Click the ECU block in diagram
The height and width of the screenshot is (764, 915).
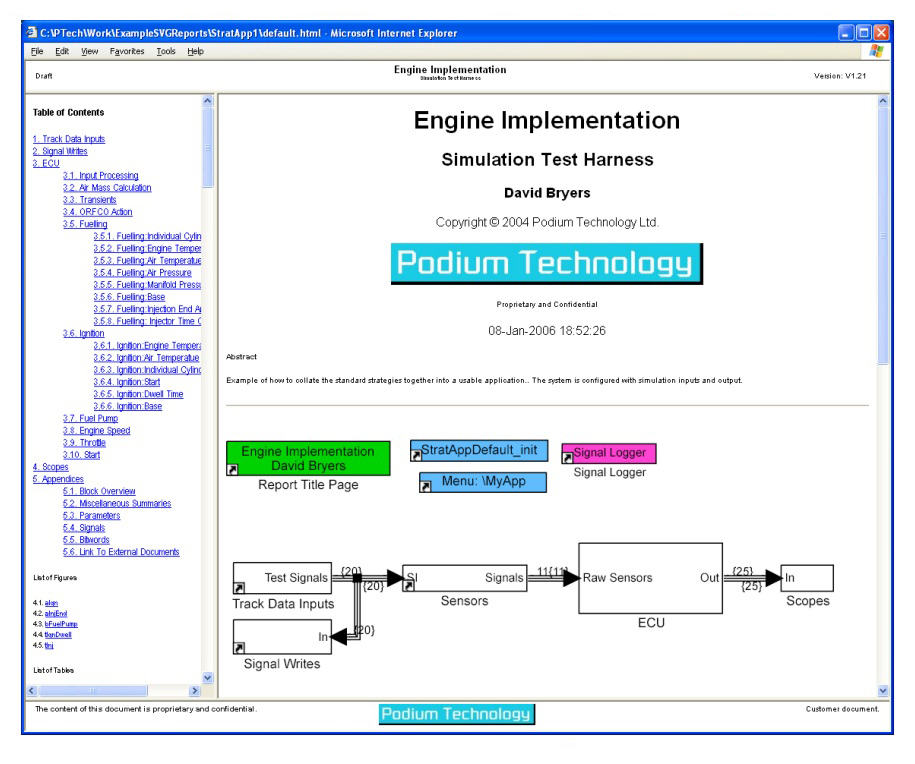coord(650,578)
